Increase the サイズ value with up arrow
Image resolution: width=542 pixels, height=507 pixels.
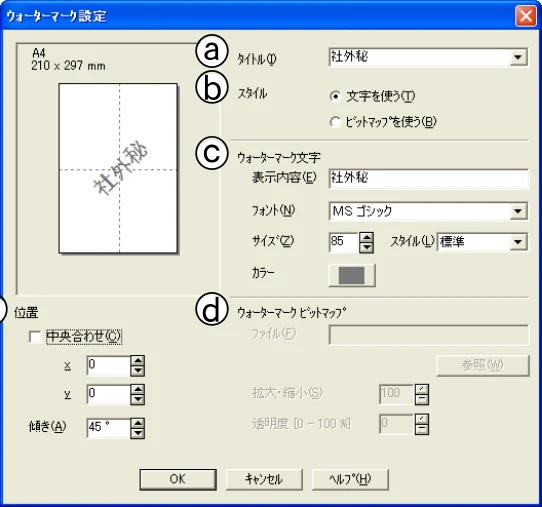pos(366,237)
